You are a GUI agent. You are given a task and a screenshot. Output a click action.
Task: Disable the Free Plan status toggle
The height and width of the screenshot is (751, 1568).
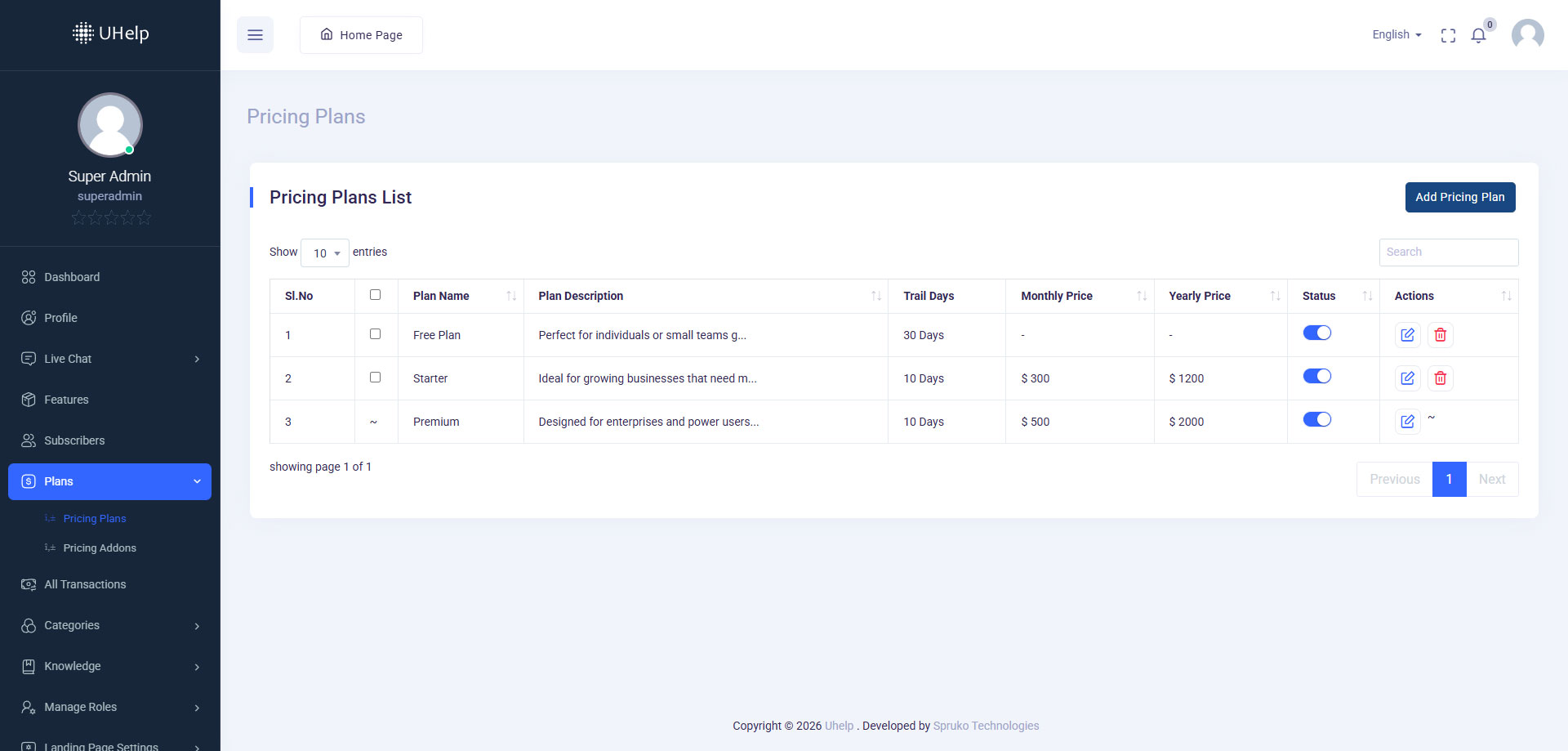(x=1316, y=333)
